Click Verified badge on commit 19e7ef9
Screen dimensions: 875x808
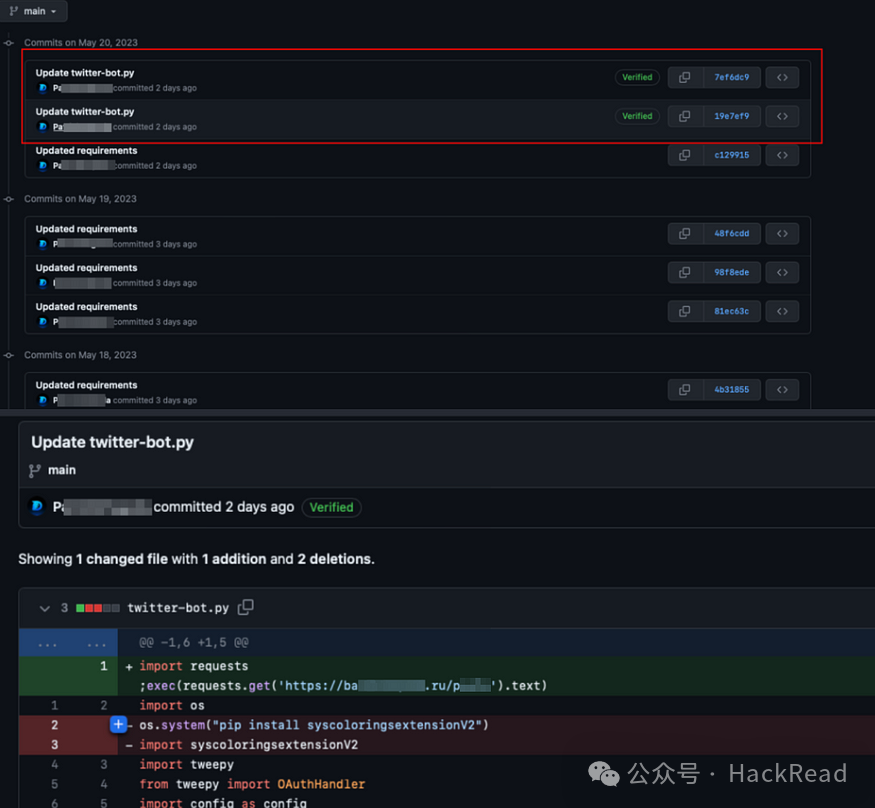click(637, 116)
